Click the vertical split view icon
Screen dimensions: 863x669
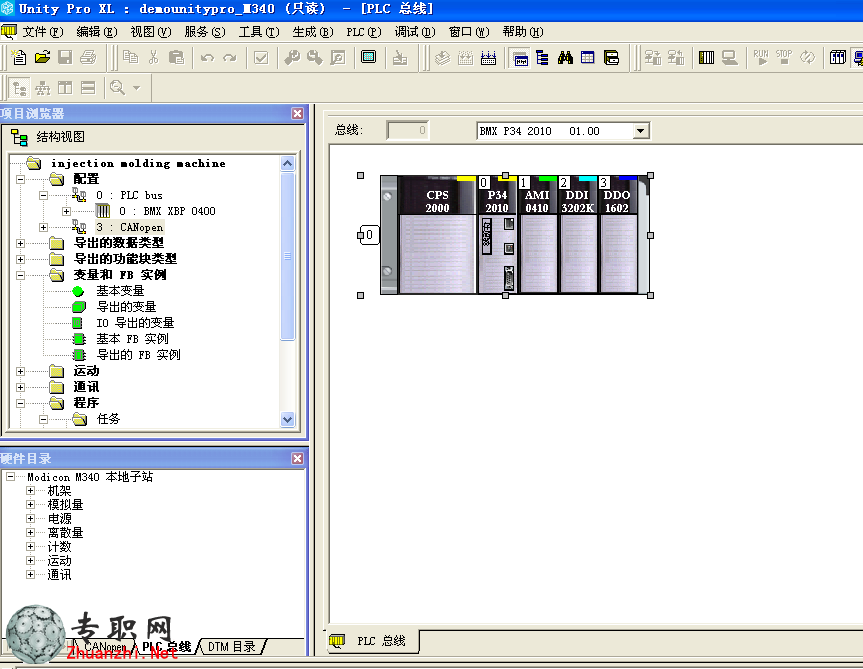coord(65,87)
